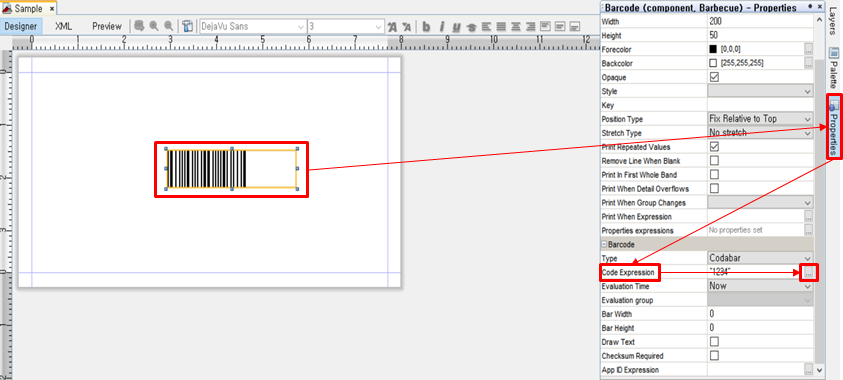
Task: Click the pin icon on Properties panel title
Action: pyautogui.click(x=810, y=6)
